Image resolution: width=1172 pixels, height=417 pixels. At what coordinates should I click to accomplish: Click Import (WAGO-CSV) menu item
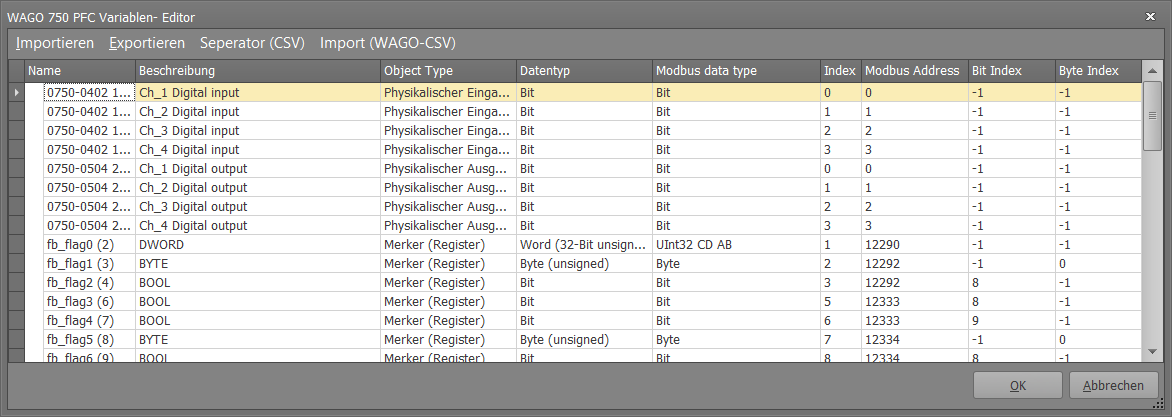click(388, 43)
